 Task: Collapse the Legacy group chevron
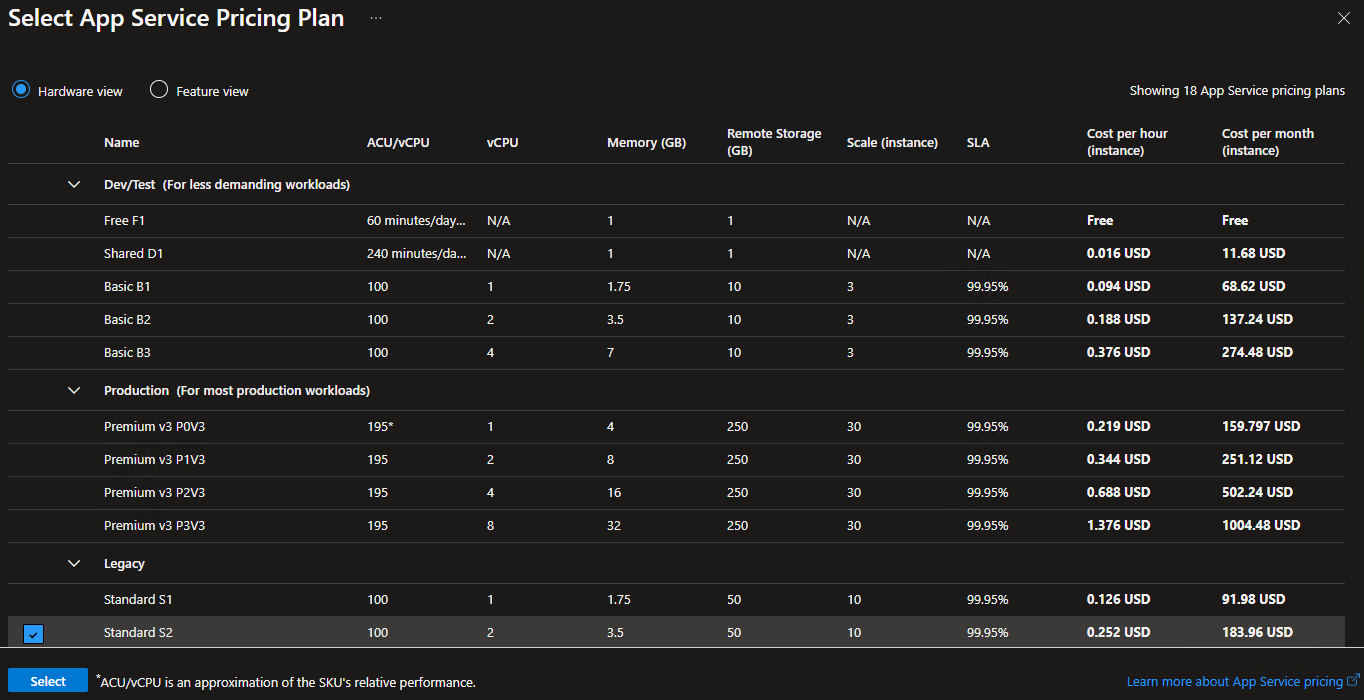(74, 563)
